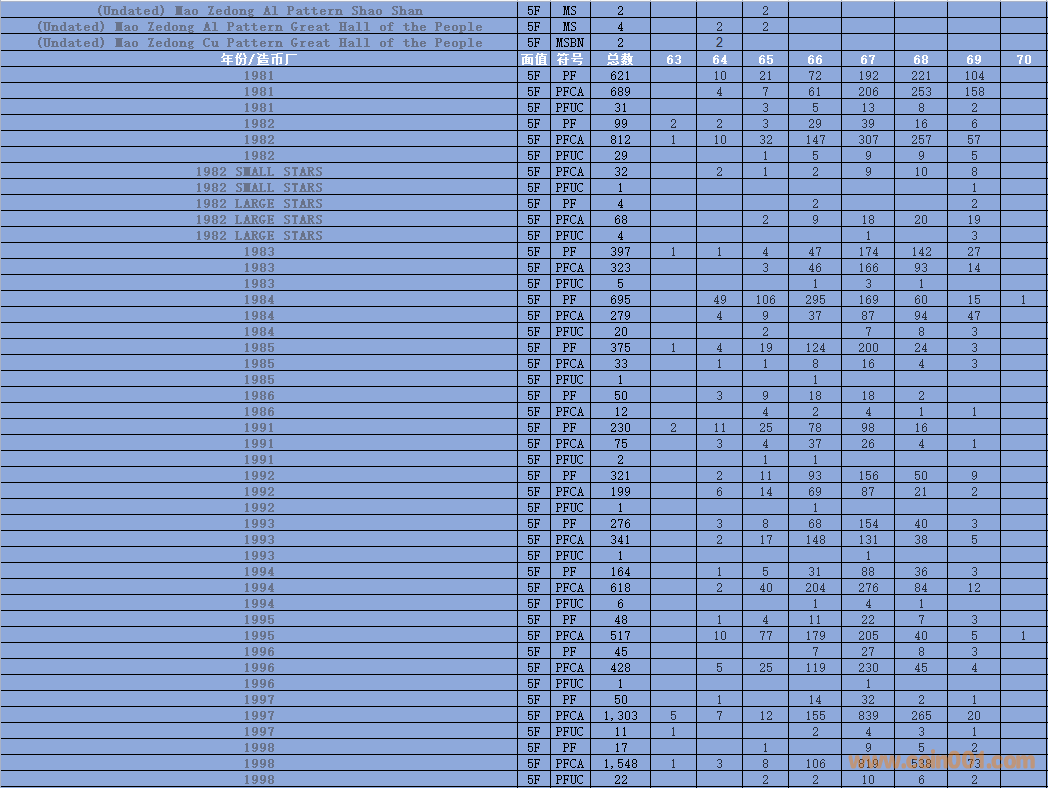Image resolution: width=1048 pixels, height=788 pixels.
Task: Click the 年份/造币厂 column header
Action: point(259,59)
